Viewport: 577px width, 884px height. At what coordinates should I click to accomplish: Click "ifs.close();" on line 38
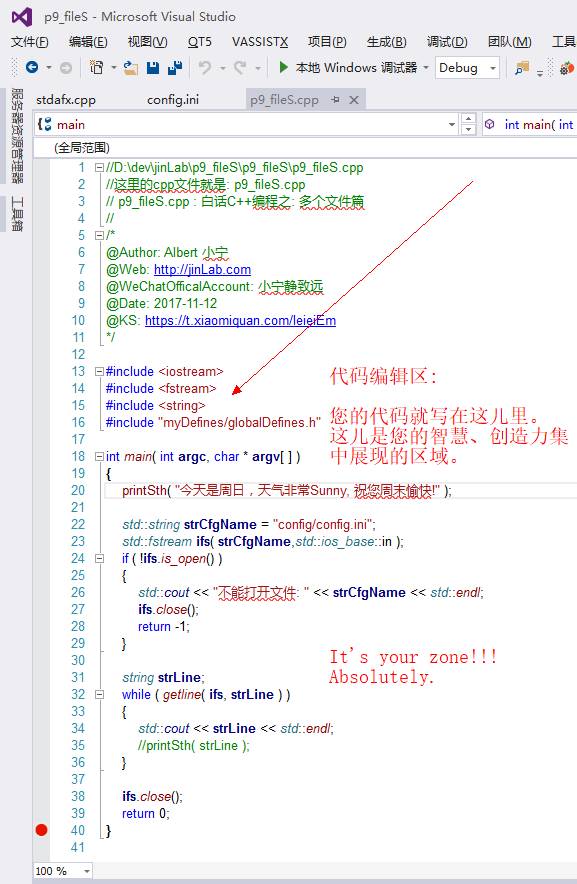coord(152,797)
